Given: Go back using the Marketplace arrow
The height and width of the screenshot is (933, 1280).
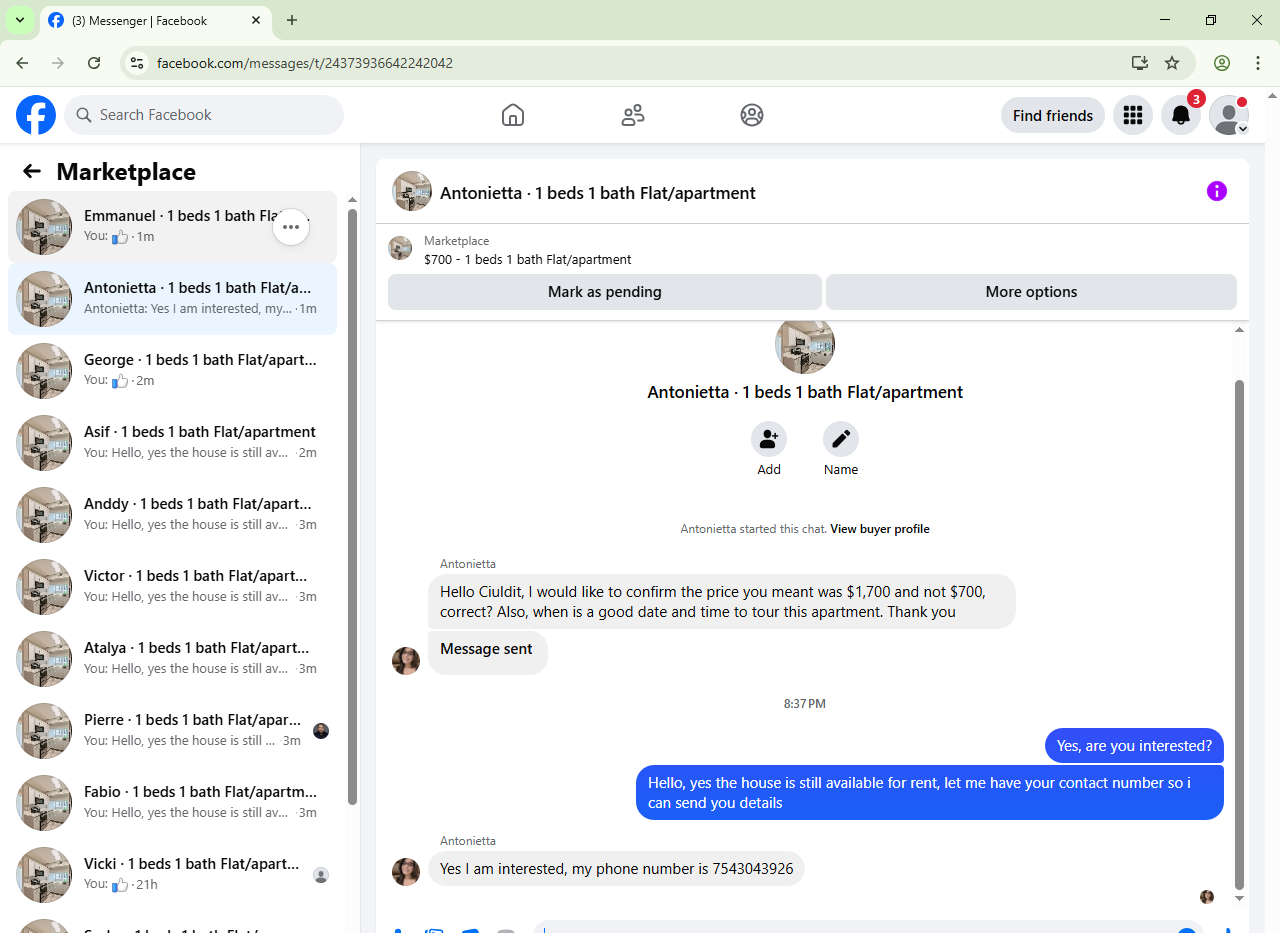Looking at the screenshot, I should (x=32, y=171).
